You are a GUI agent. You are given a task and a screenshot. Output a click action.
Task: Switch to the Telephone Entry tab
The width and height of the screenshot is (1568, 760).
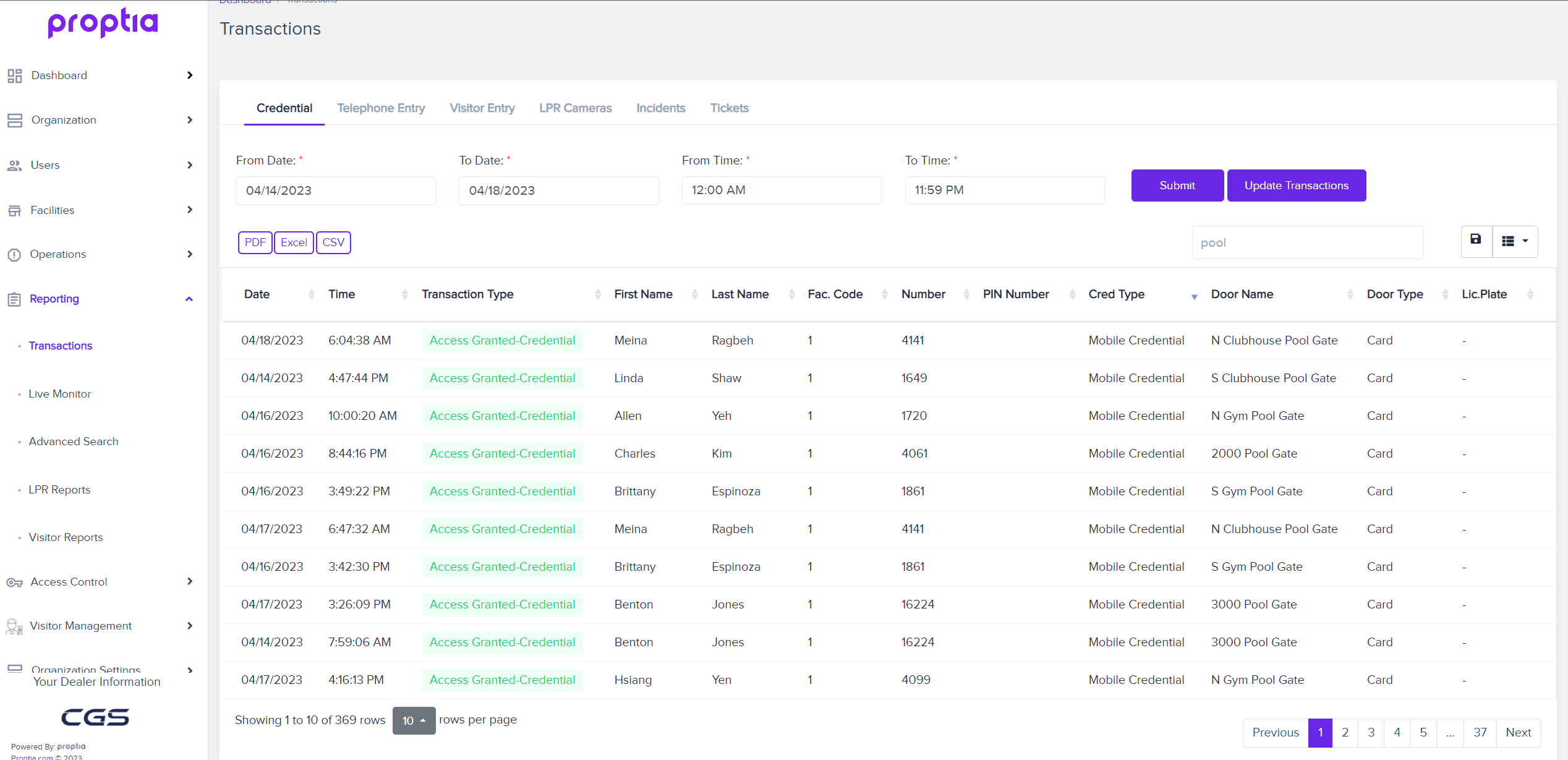(x=381, y=108)
